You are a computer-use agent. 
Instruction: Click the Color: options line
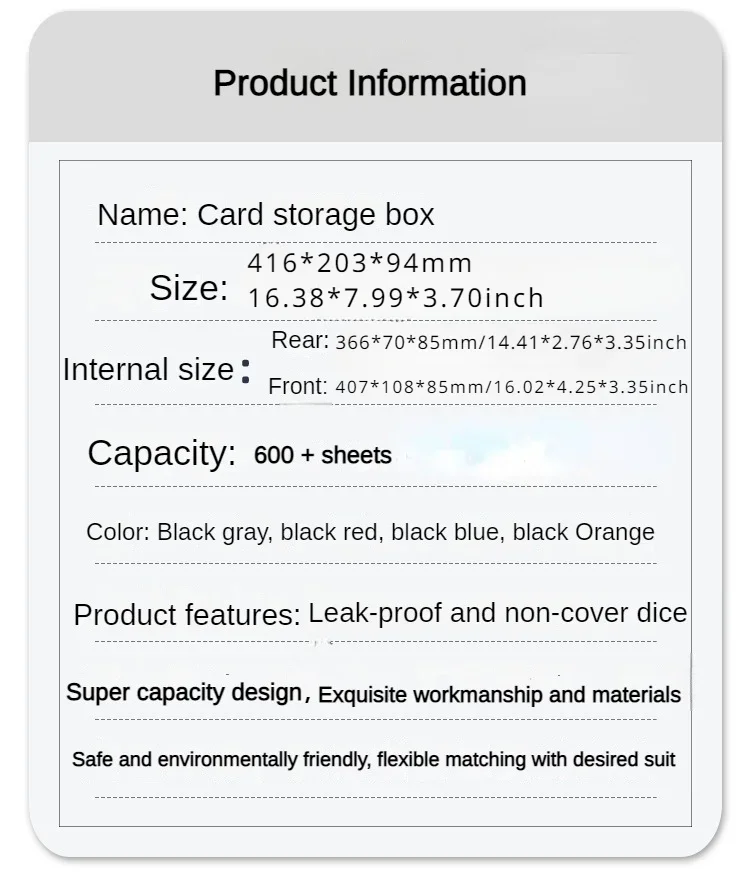(370, 532)
